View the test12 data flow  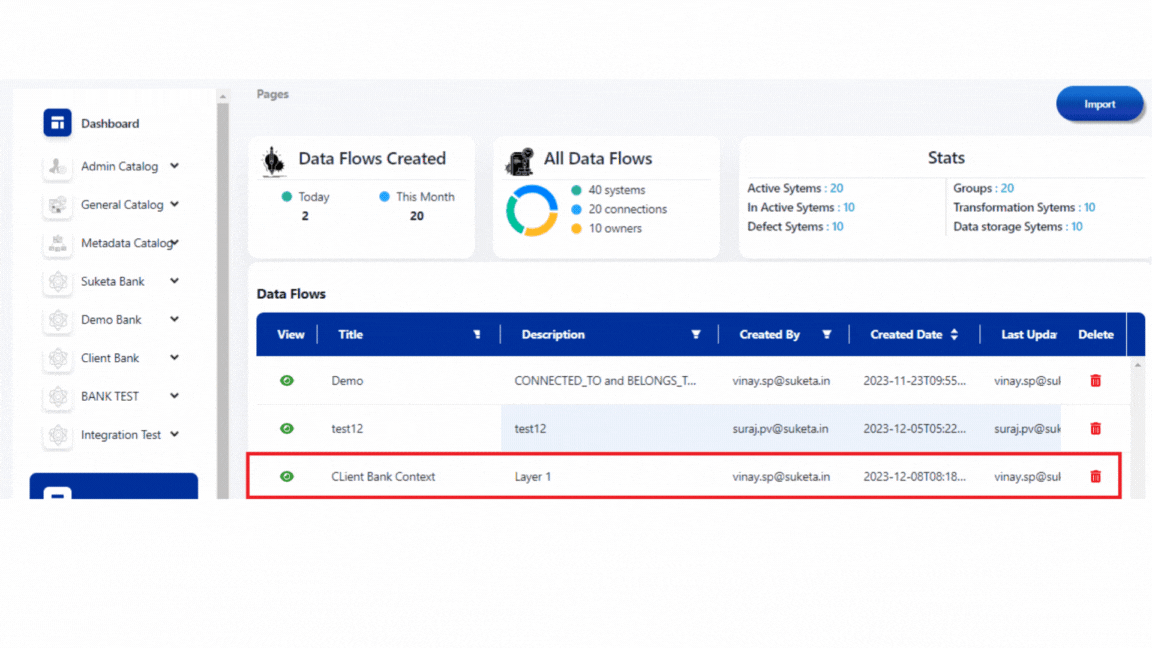[287, 429]
